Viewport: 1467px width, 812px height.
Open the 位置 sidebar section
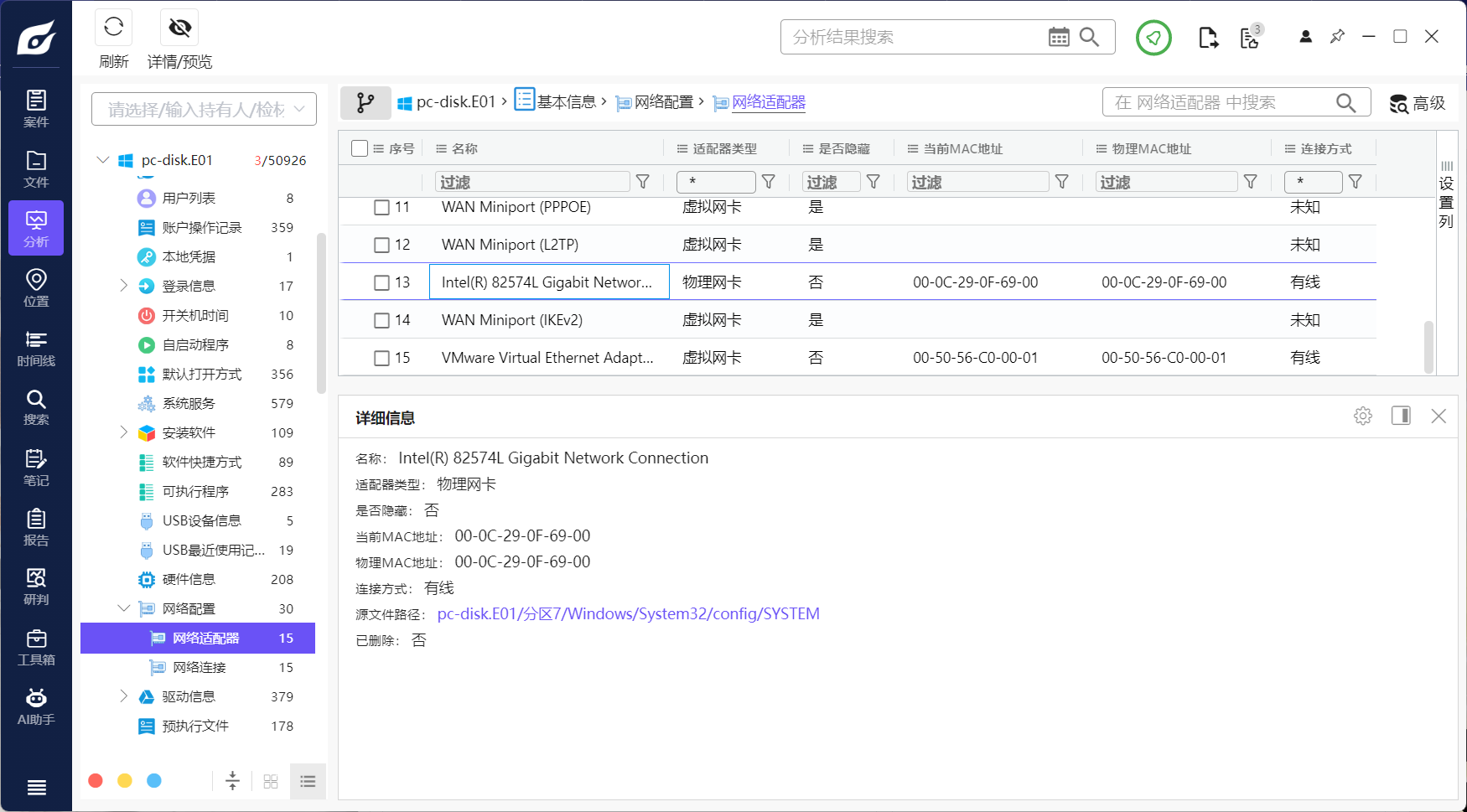[x=36, y=287]
